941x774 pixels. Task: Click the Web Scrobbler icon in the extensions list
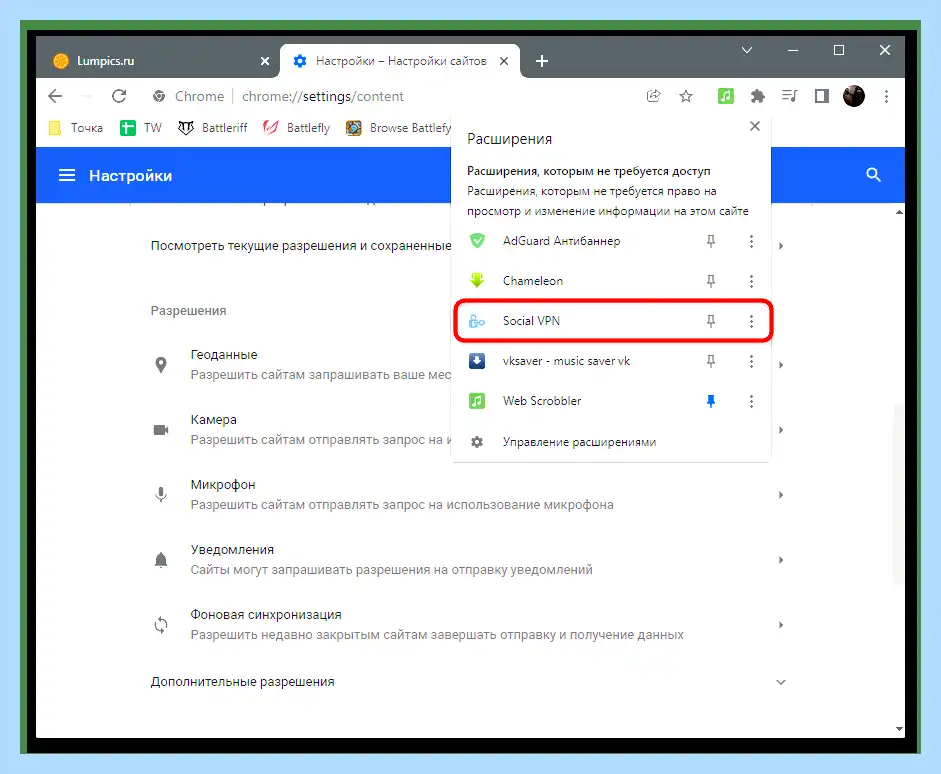[x=477, y=401]
